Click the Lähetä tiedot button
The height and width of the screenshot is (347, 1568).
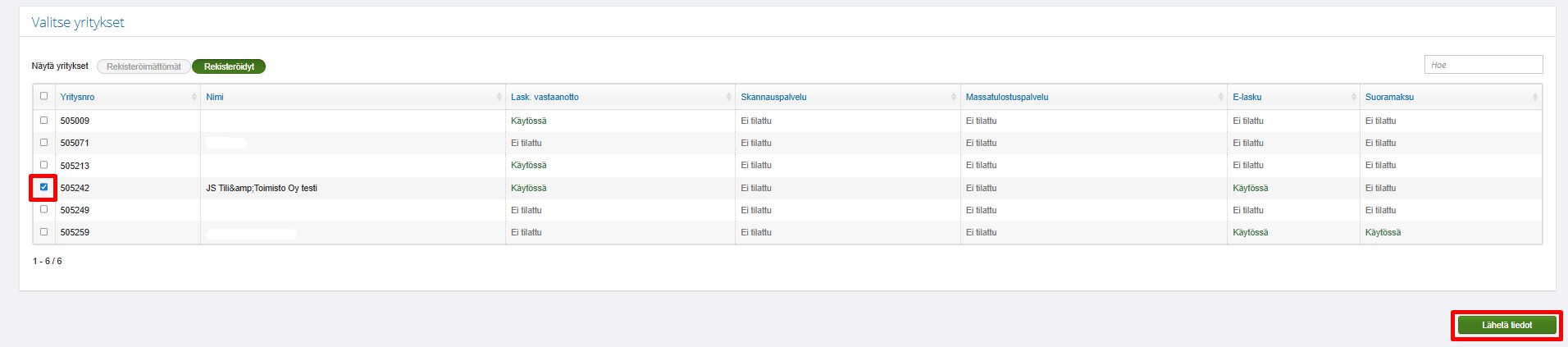[1506, 325]
